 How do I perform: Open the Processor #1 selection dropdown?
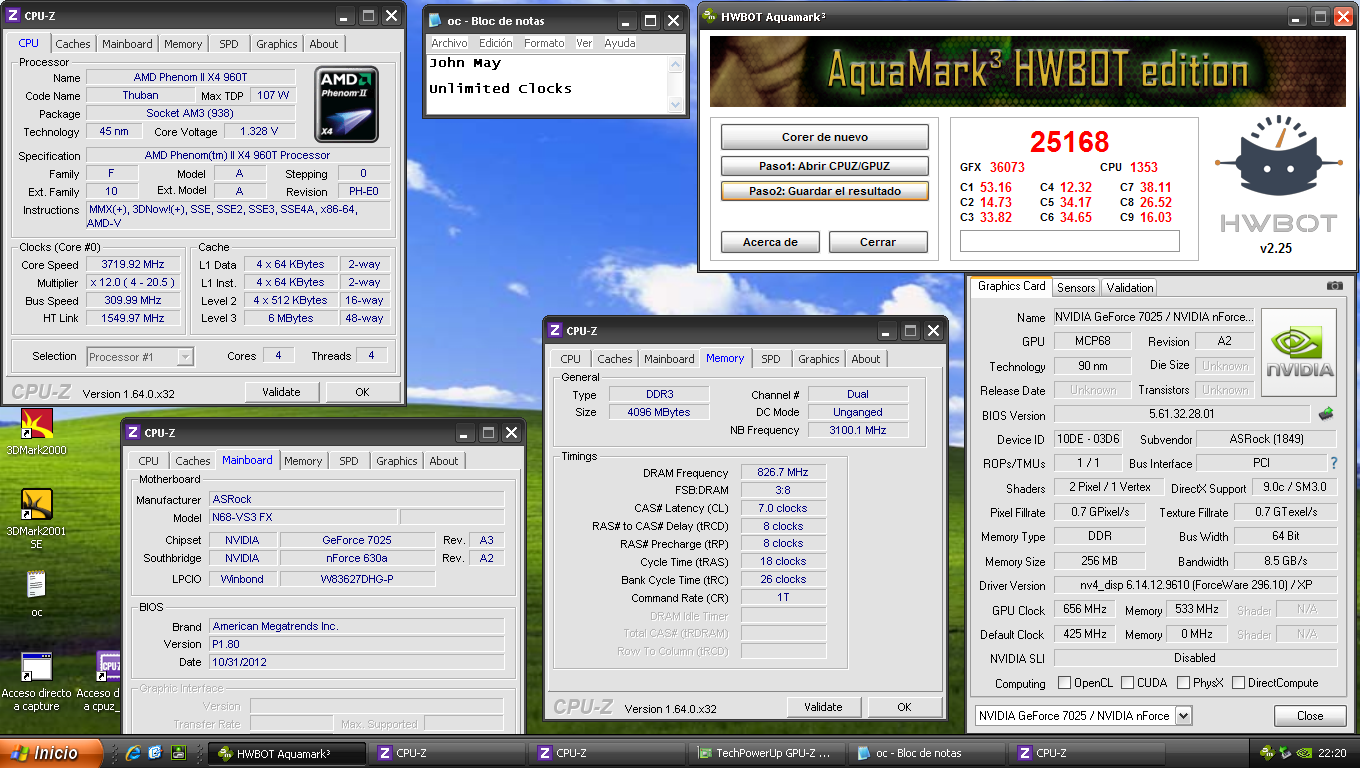(x=185, y=356)
